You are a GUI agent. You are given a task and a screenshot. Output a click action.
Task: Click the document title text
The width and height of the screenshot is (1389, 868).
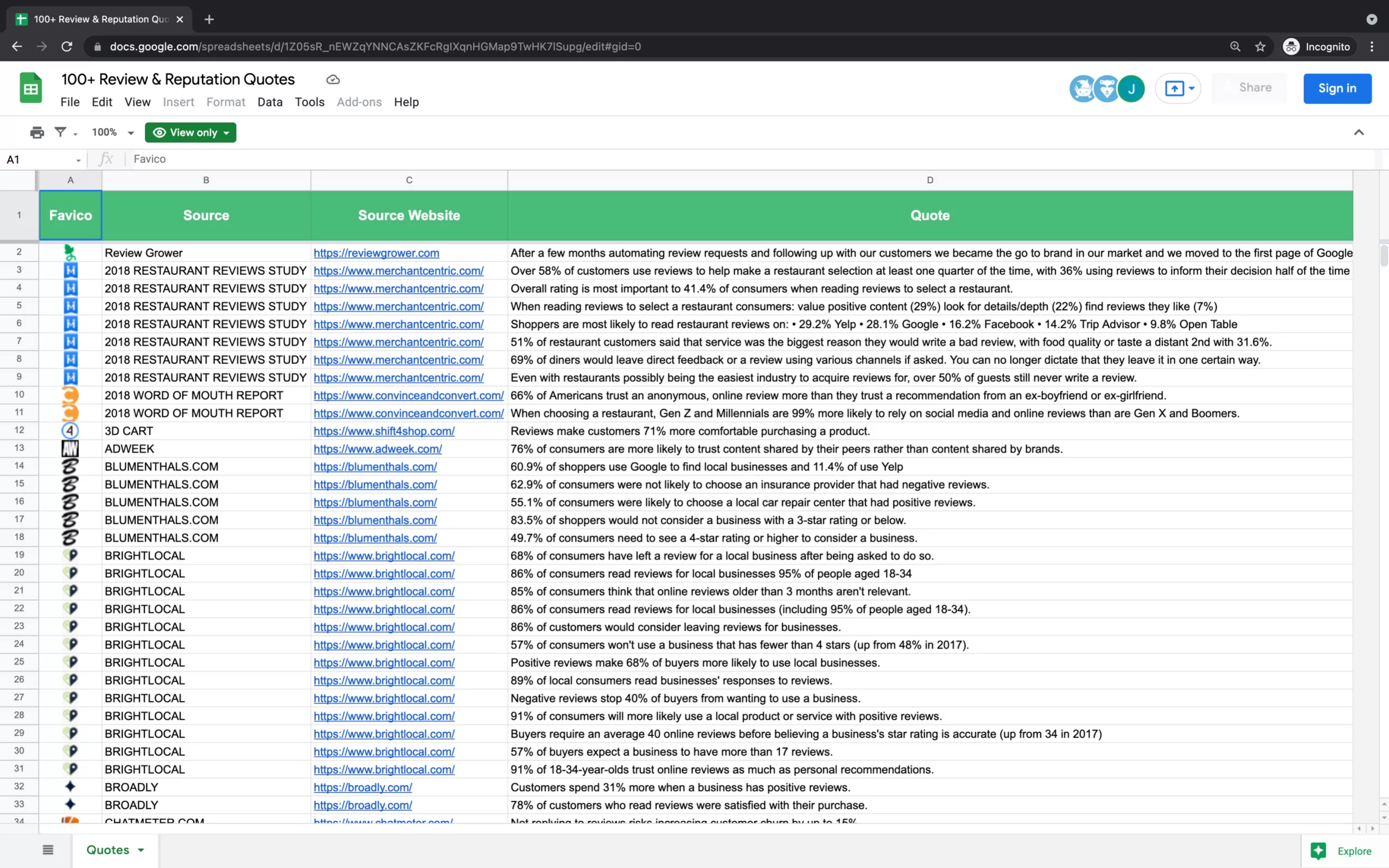[x=178, y=79]
